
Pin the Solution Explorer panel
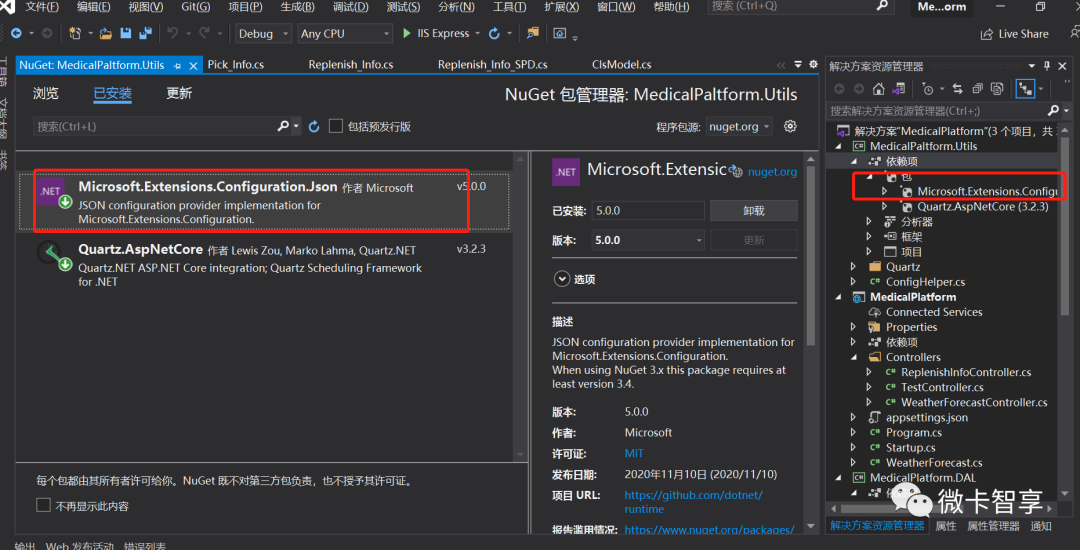pos(1047,66)
